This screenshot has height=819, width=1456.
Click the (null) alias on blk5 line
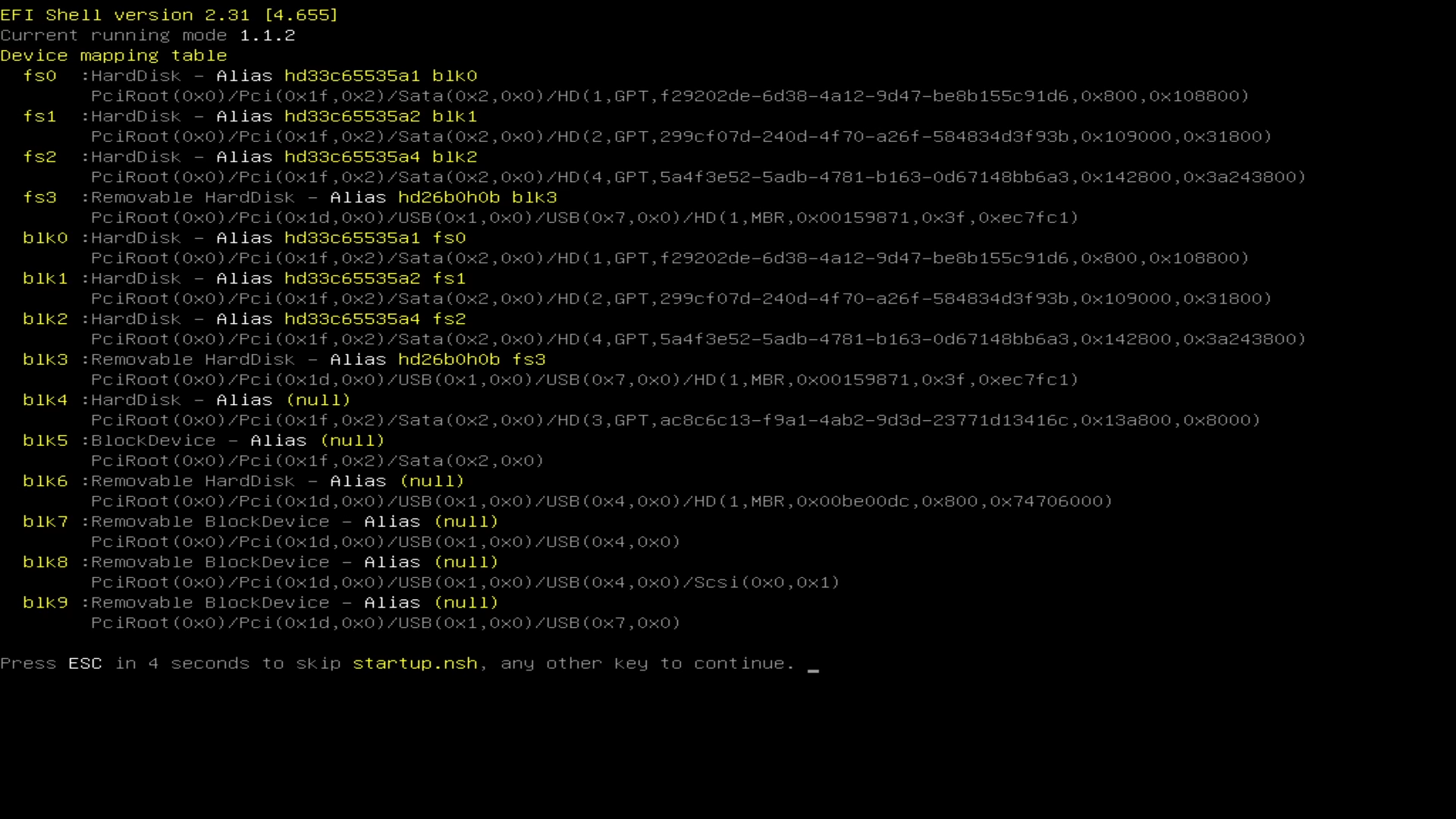tap(353, 441)
